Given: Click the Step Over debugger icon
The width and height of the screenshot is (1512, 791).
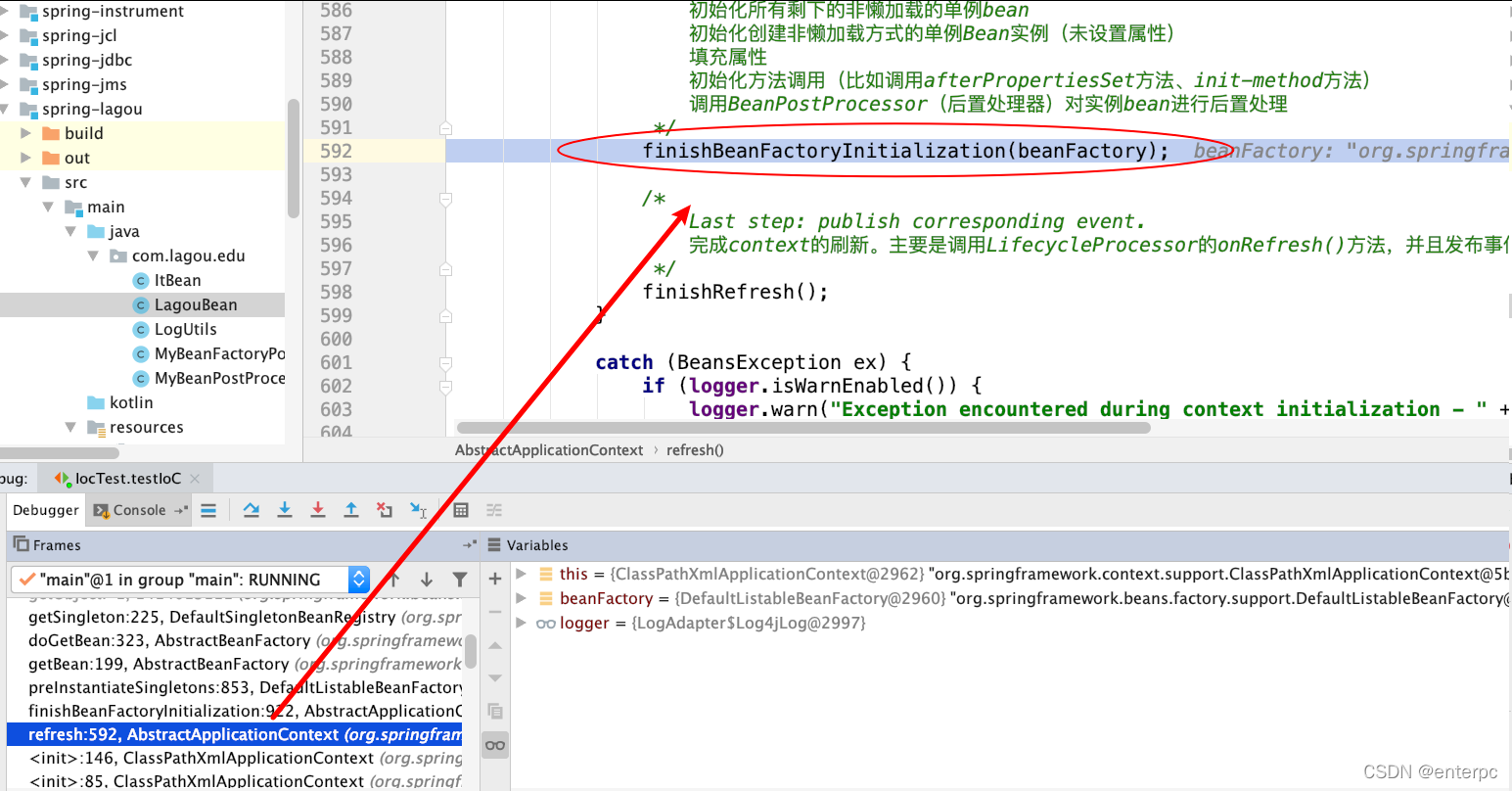Looking at the screenshot, I should (x=252, y=510).
